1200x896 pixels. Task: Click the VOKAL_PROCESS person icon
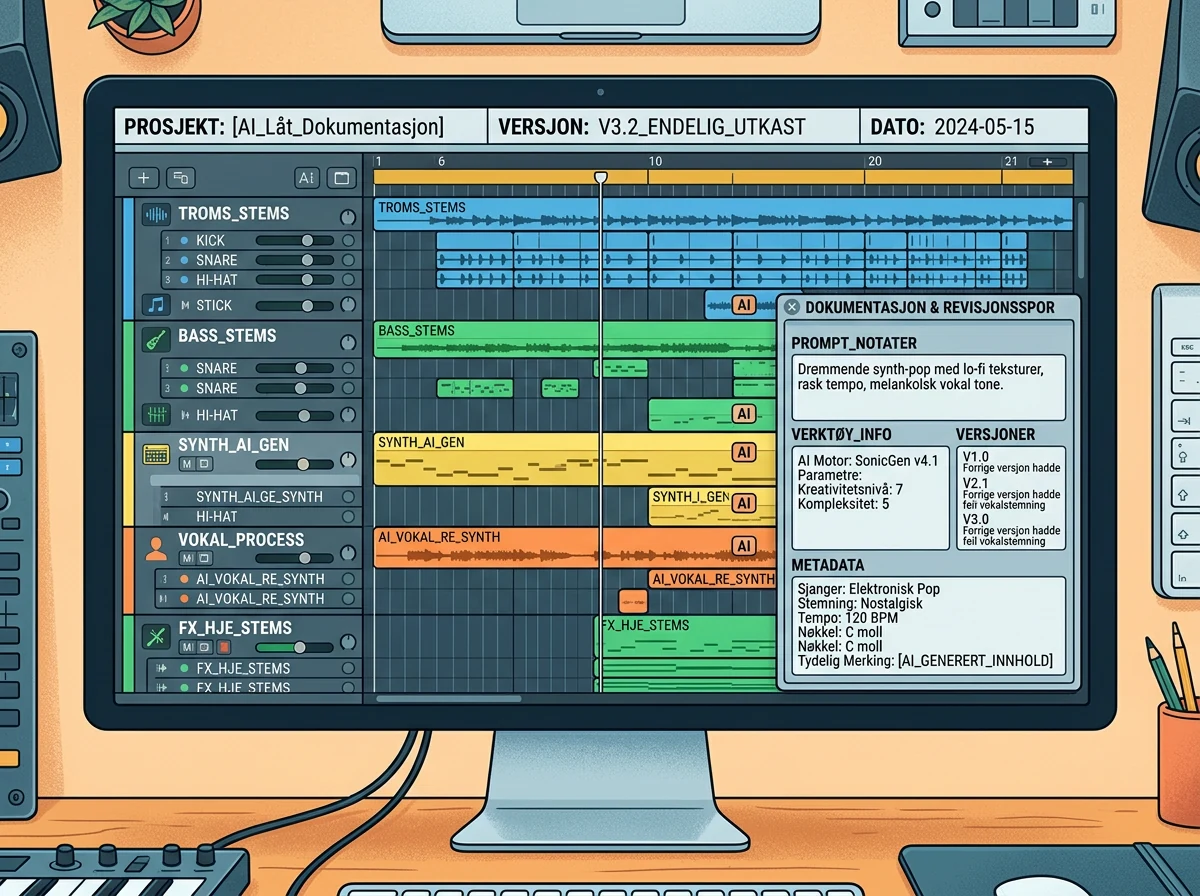155,547
